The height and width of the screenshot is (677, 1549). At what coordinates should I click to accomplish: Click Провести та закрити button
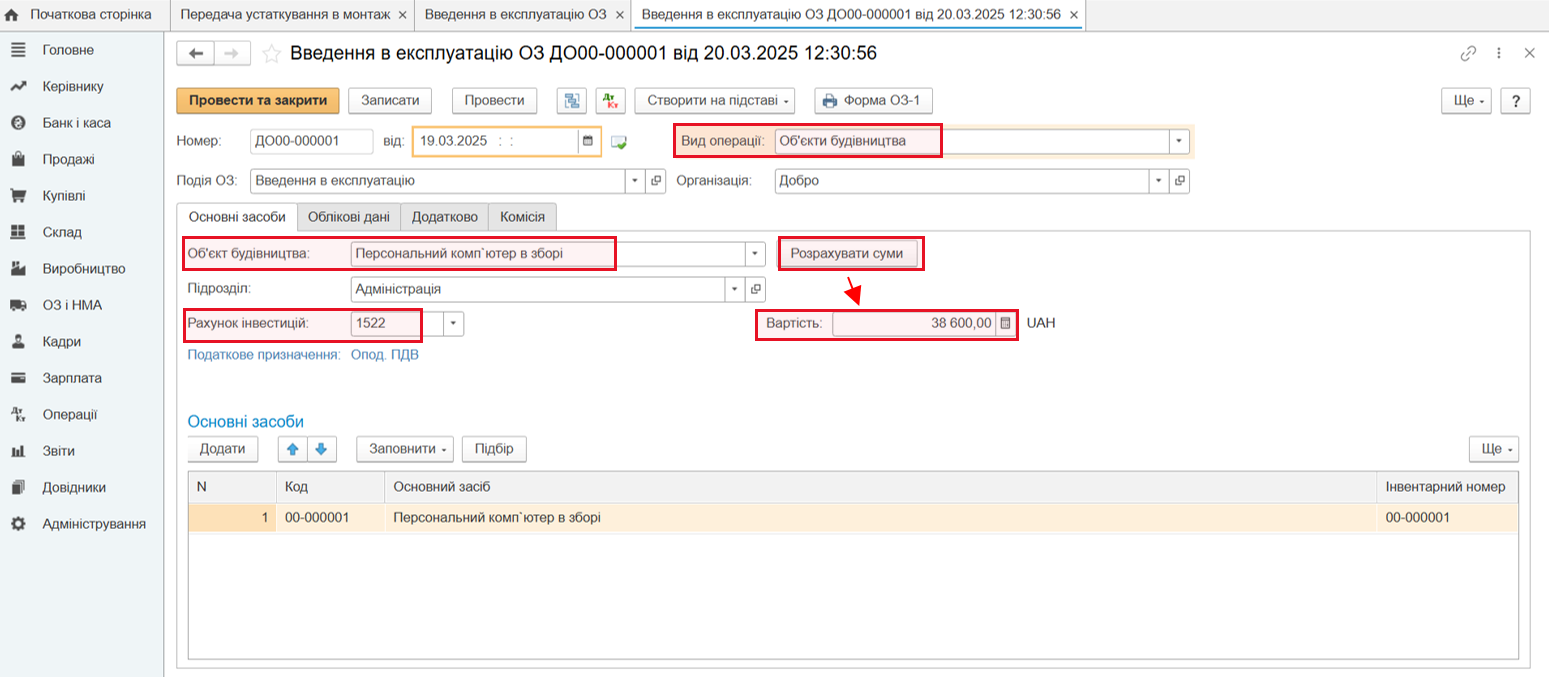[x=258, y=100]
